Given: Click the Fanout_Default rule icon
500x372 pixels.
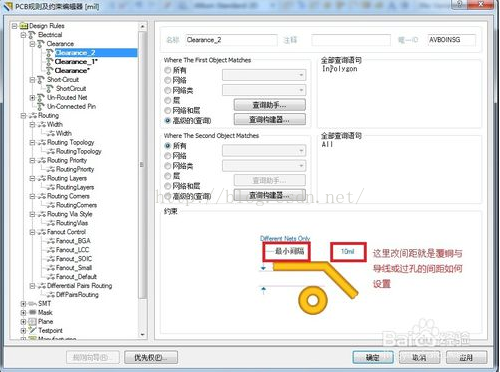Looking at the screenshot, I should pyautogui.click(x=51, y=277).
